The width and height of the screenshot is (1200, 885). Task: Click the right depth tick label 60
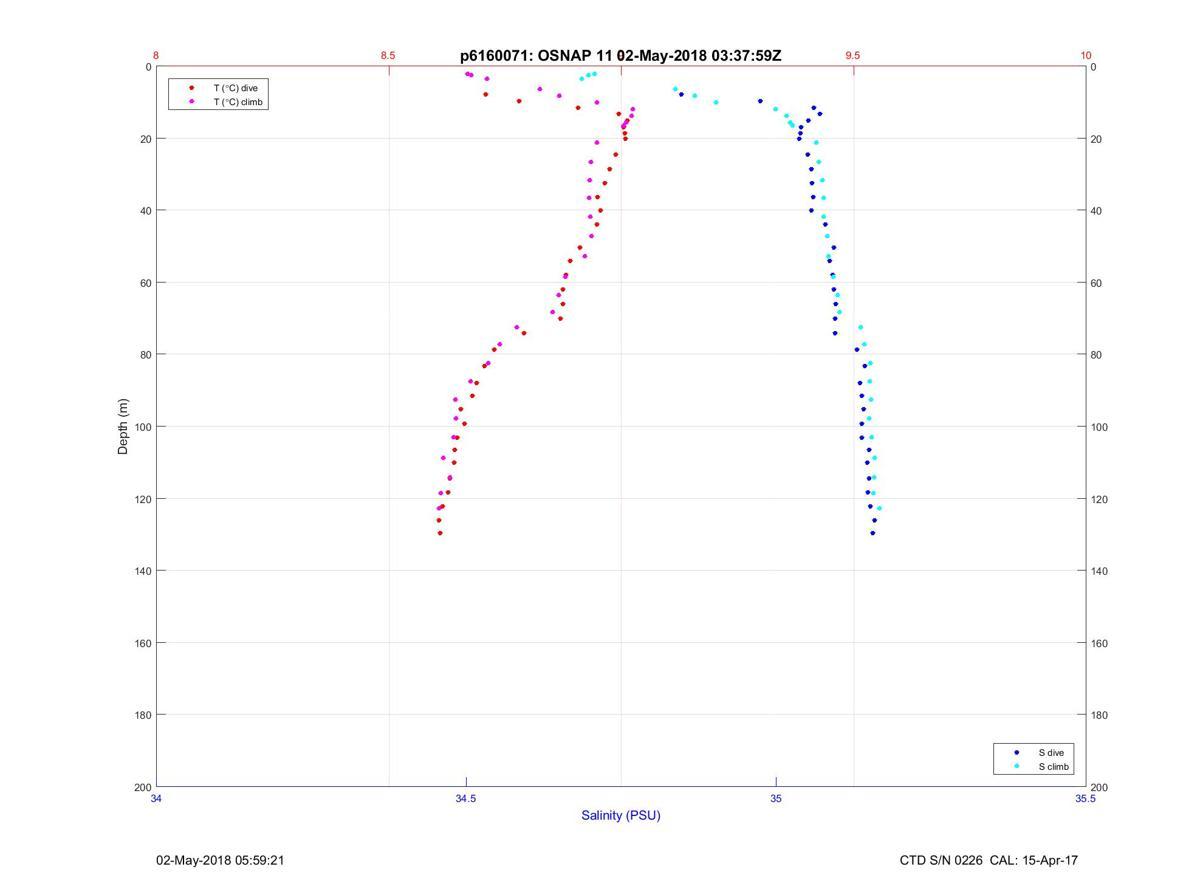click(x=1096, y=283)
